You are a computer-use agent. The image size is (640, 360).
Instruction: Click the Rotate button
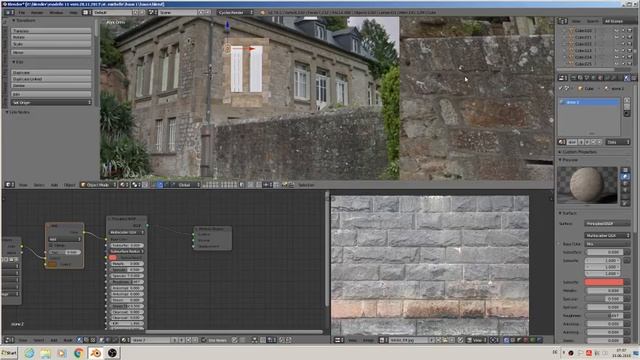51,37
